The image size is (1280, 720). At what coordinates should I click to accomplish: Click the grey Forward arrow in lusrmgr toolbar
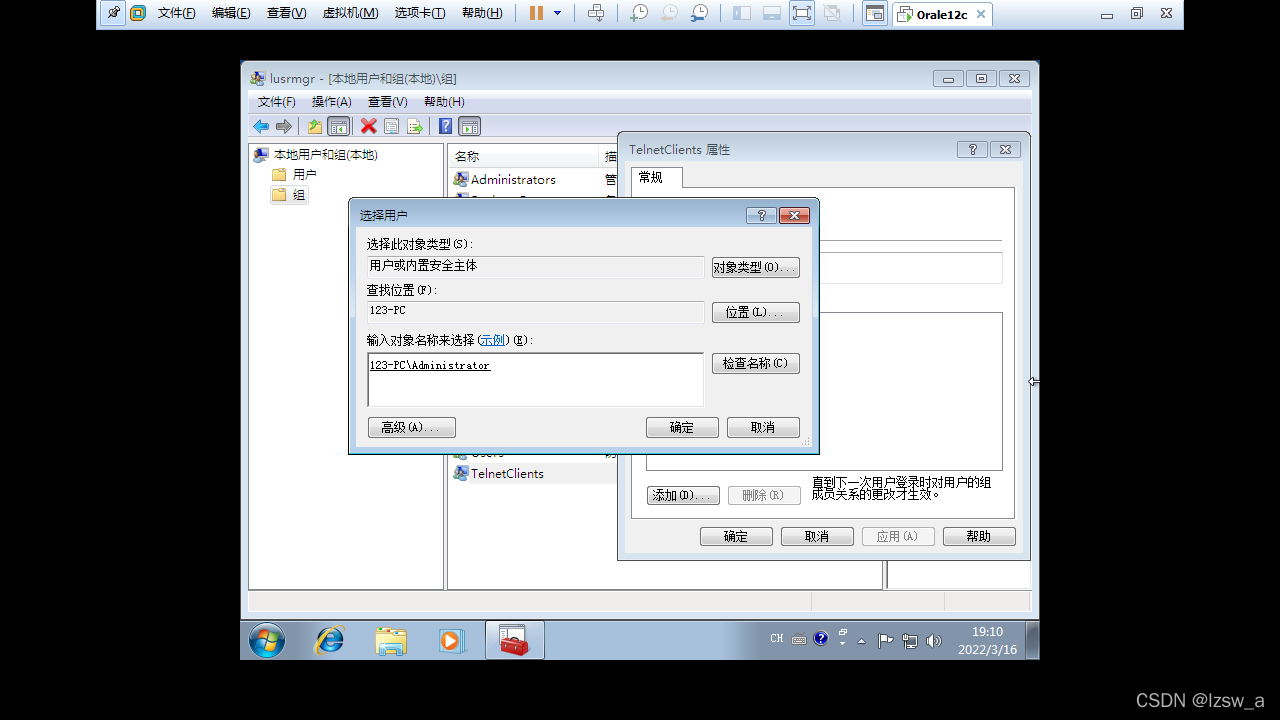point(284,126)
